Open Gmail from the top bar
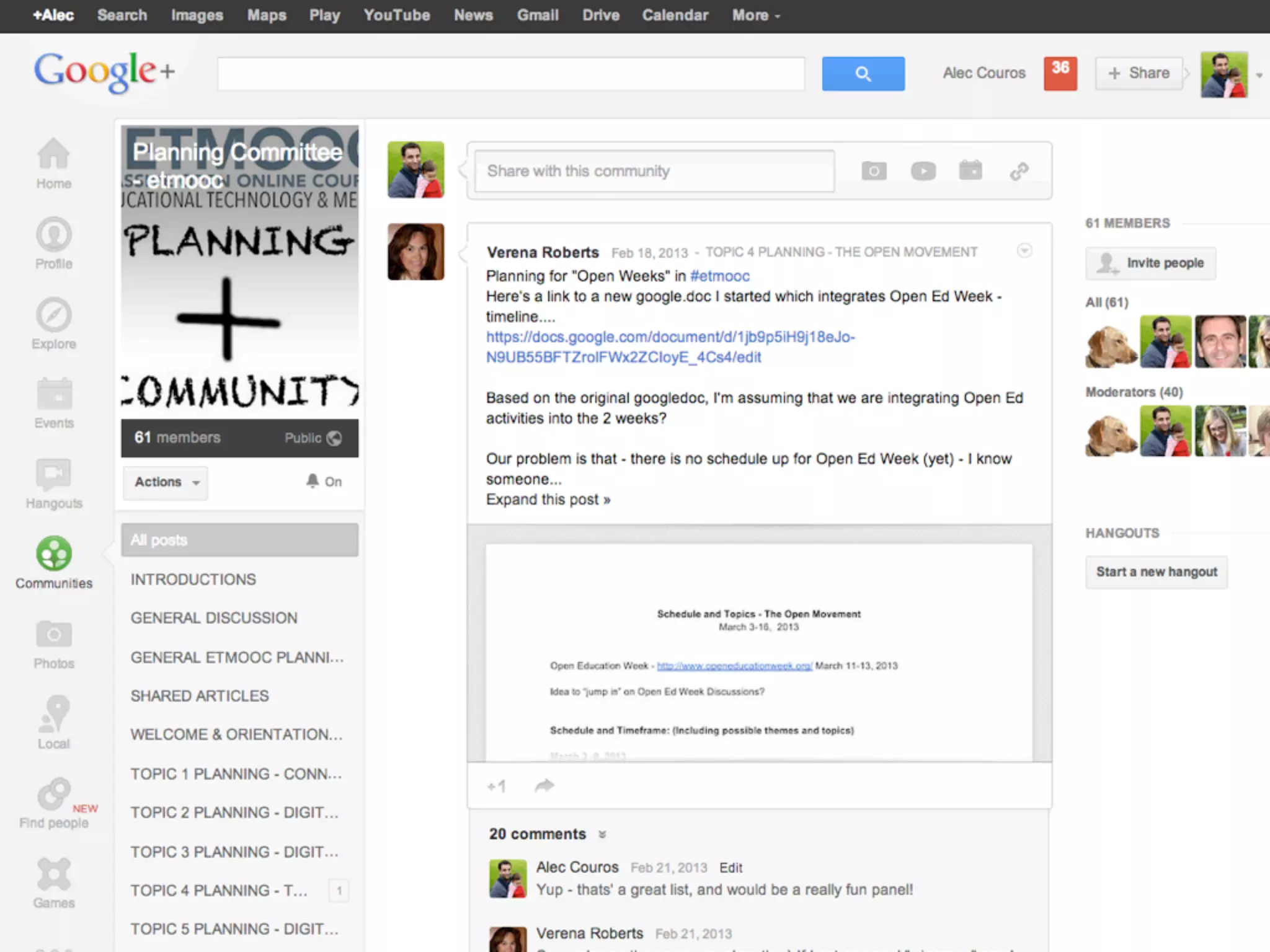The height and width of the screenshot is (952, 1270). coord(537,15)
